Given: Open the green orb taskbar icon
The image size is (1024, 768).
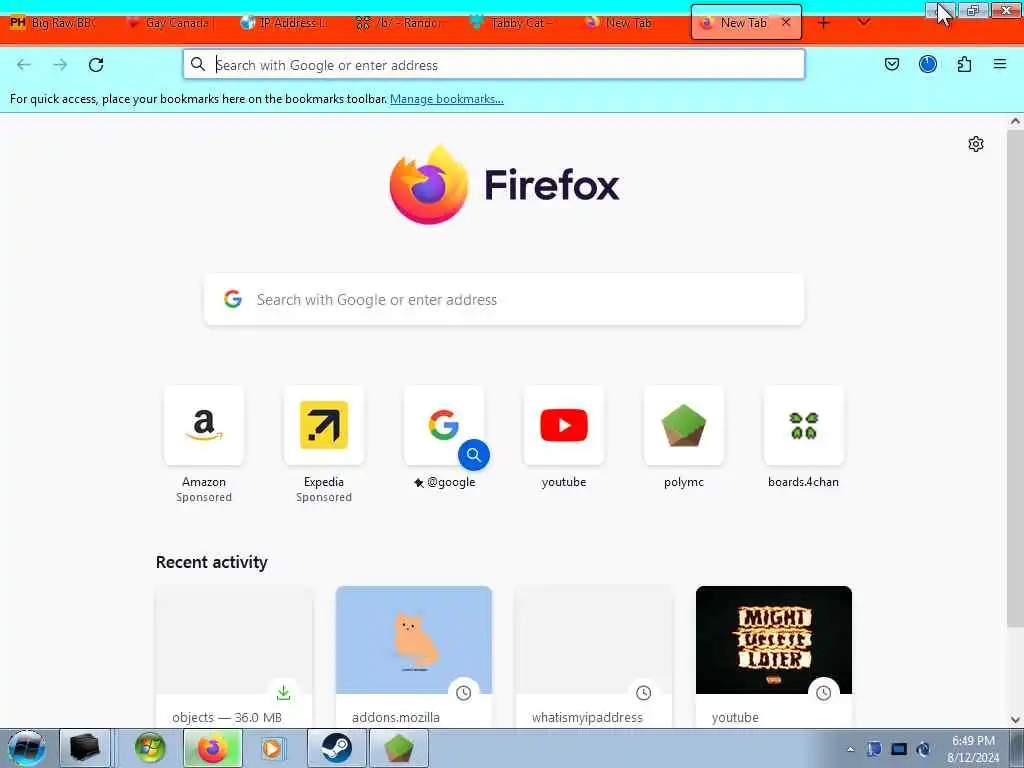Looking at the screenshot, I should tap(150, 748).
